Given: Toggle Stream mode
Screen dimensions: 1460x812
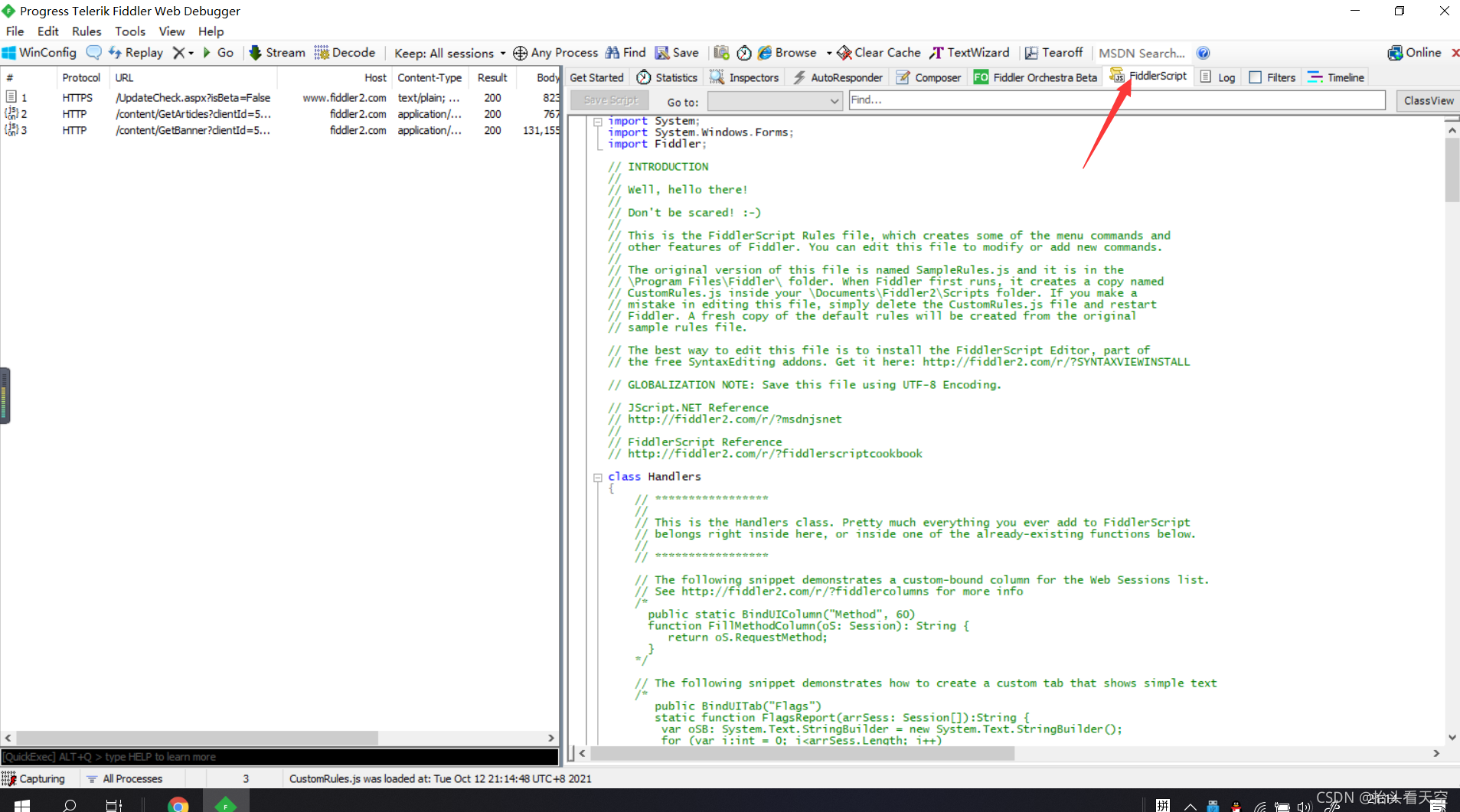Looking at the screenshot, I should point(276,52).
